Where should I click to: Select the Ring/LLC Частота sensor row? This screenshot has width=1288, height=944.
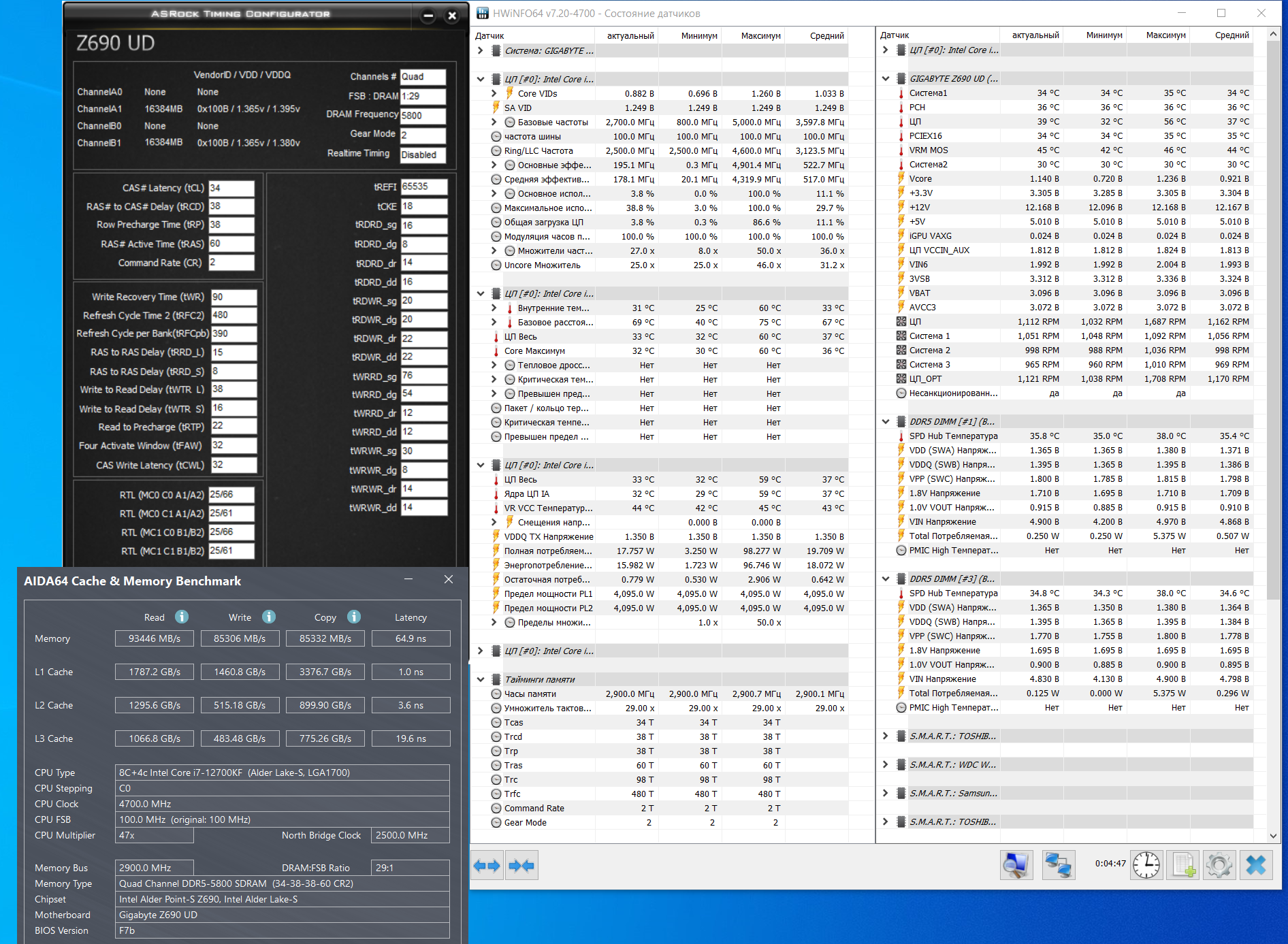pyautogui.click(x=659, y=150)
